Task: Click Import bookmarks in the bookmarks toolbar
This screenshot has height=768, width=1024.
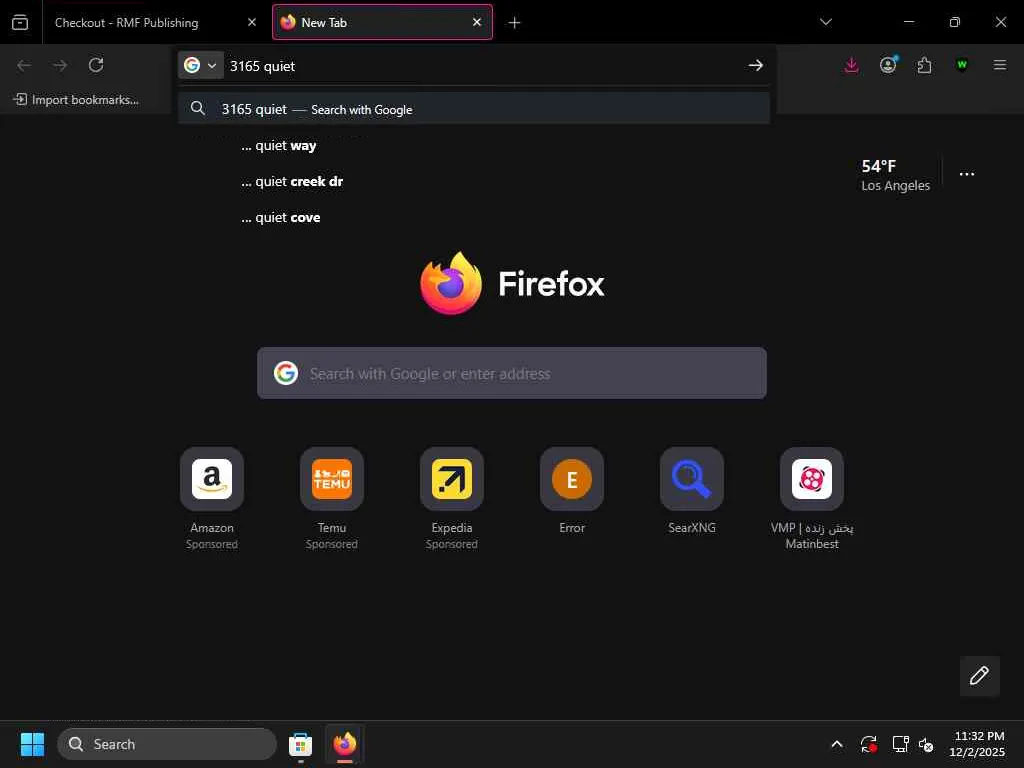Action: click(76, 100)
